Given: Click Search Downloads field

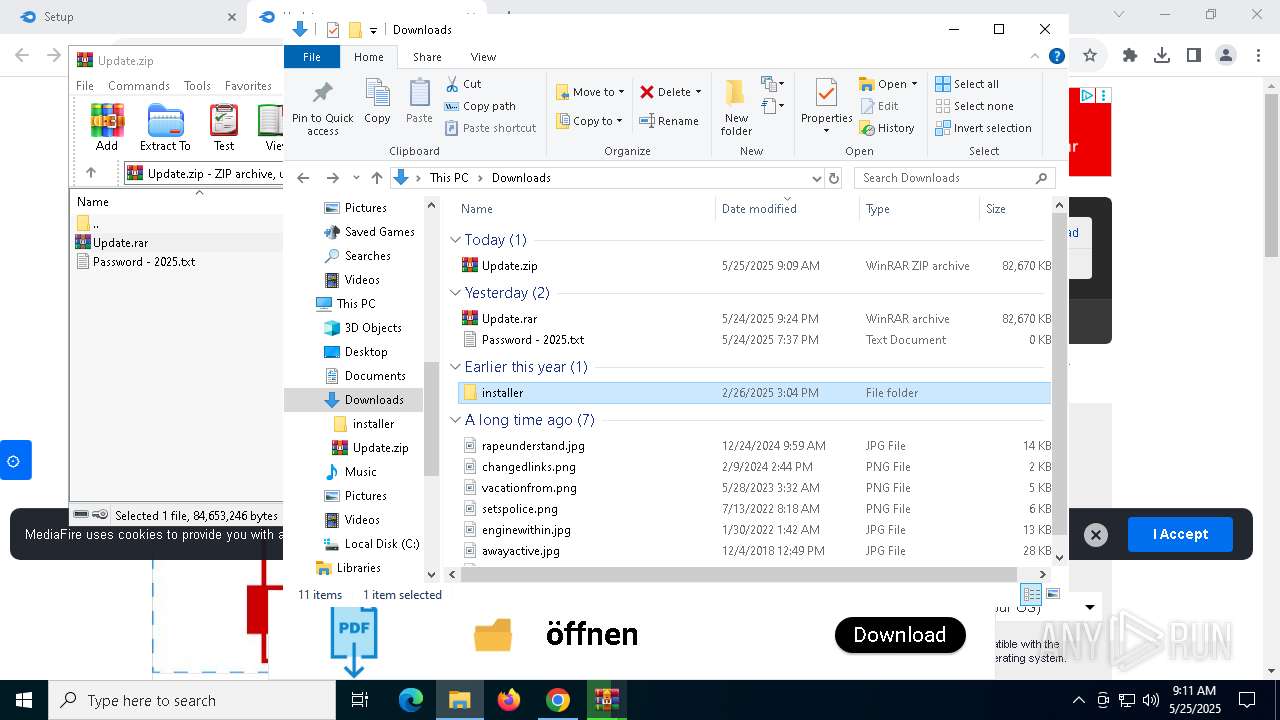Looking at the screenshot, I should (x=955, y=178).
